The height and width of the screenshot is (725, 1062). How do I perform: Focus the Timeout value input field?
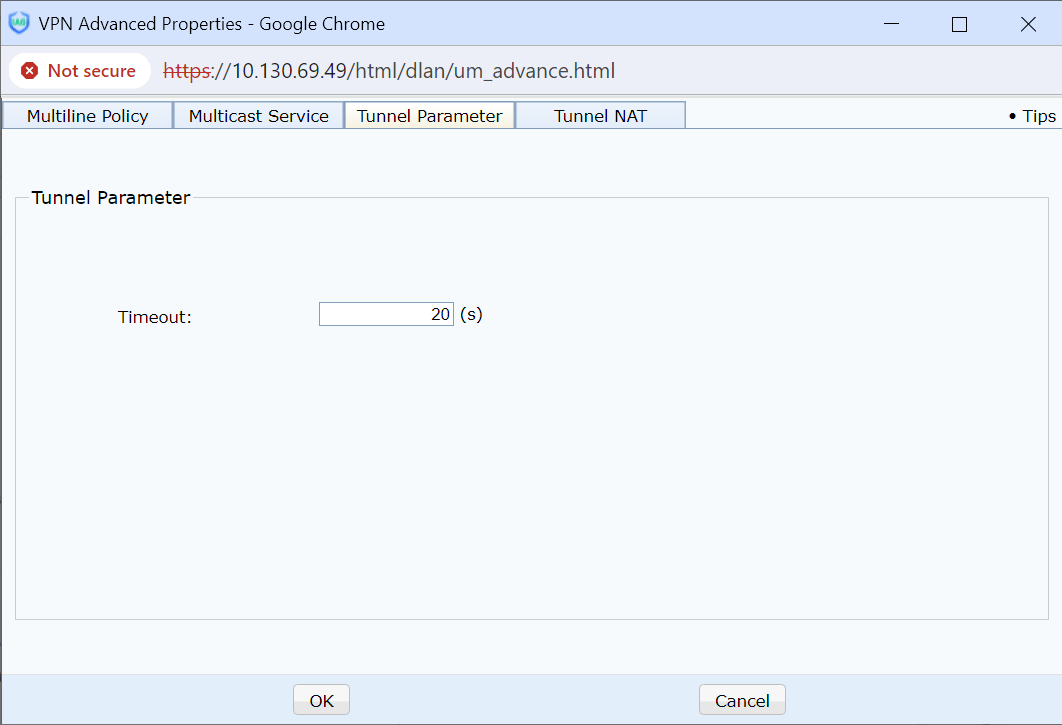click(x=386, y=314)
